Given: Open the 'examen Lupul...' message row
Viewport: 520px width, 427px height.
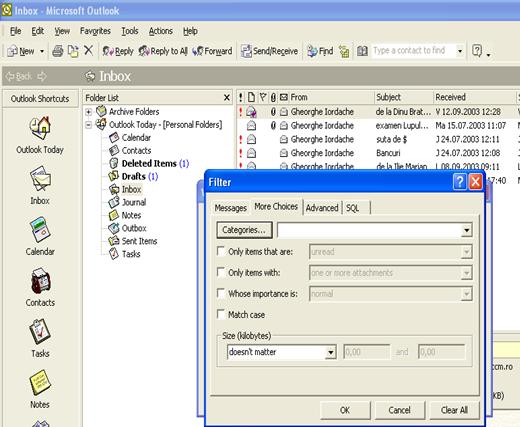Looking at the screenshot, I should click(x=378, y=126).
